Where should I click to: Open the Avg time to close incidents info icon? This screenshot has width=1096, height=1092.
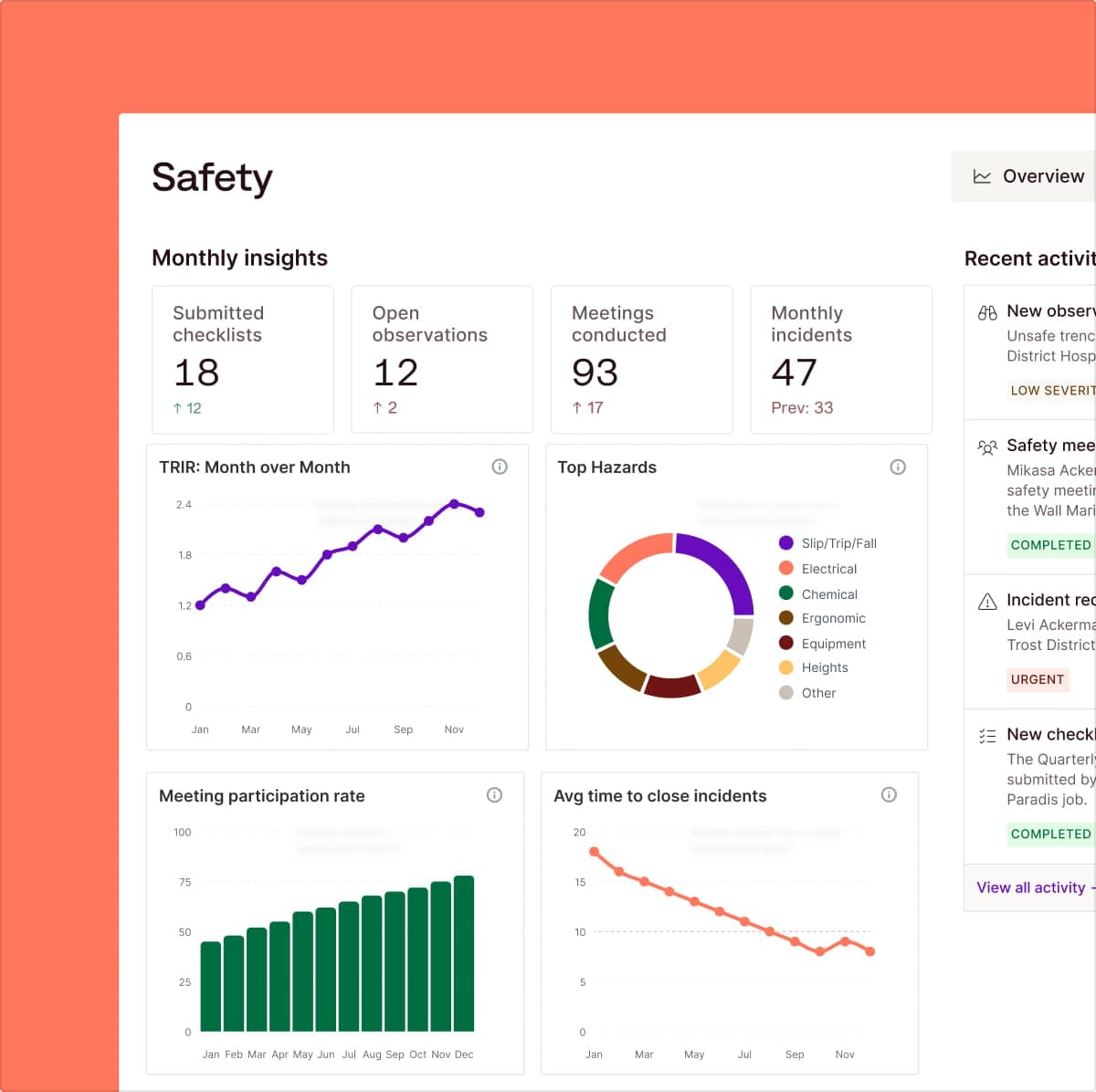(889, 795)
